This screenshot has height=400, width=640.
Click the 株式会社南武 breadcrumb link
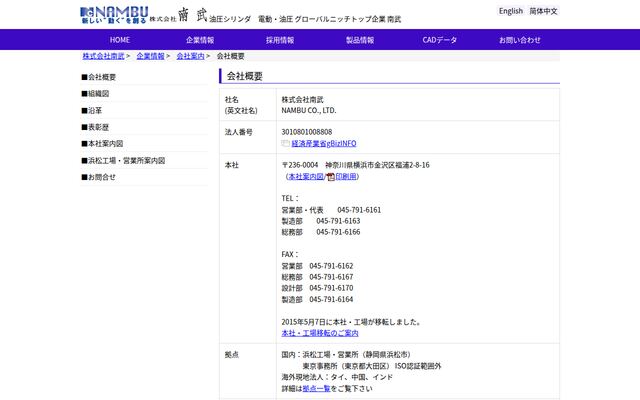tap(103, 56)
